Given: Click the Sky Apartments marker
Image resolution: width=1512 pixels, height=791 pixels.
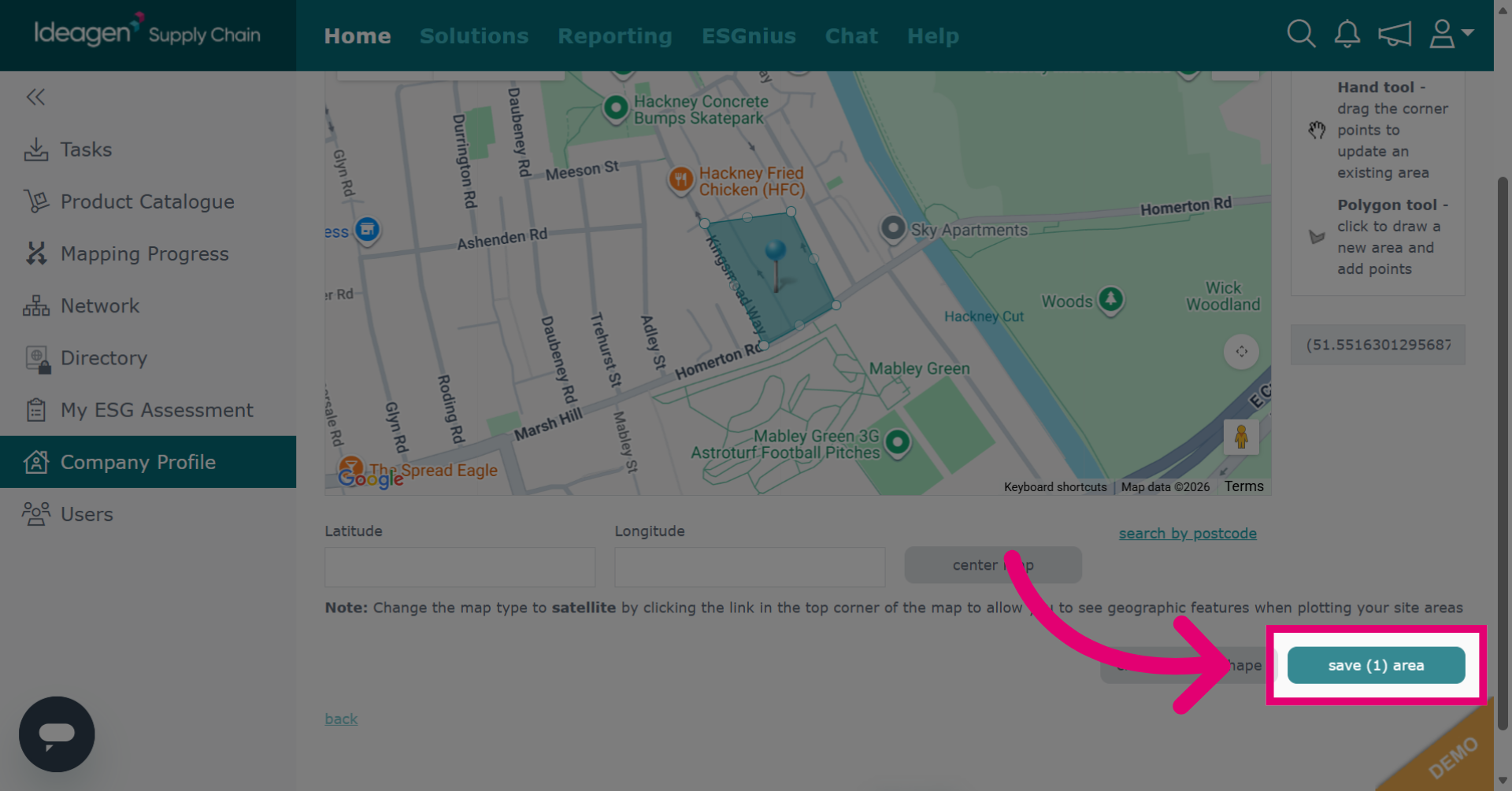Looking at the screenshot, I should (893, 229).
